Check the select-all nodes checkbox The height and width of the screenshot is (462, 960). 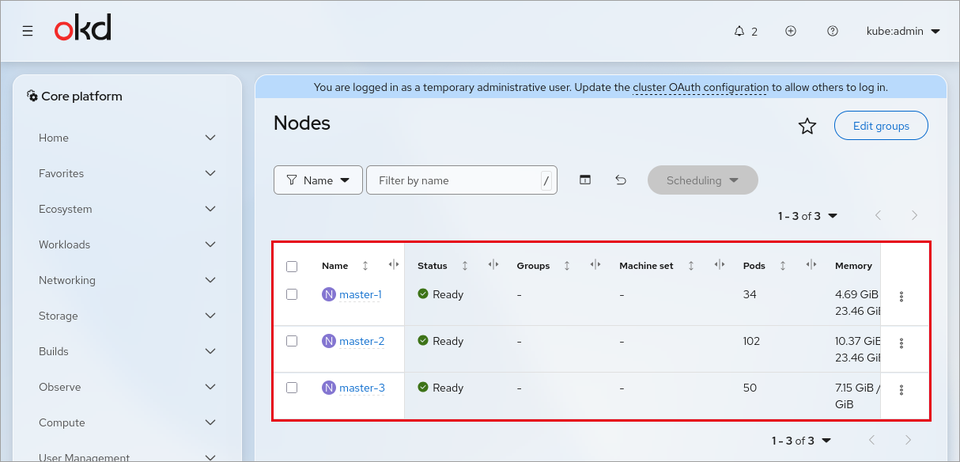point(291,266)
